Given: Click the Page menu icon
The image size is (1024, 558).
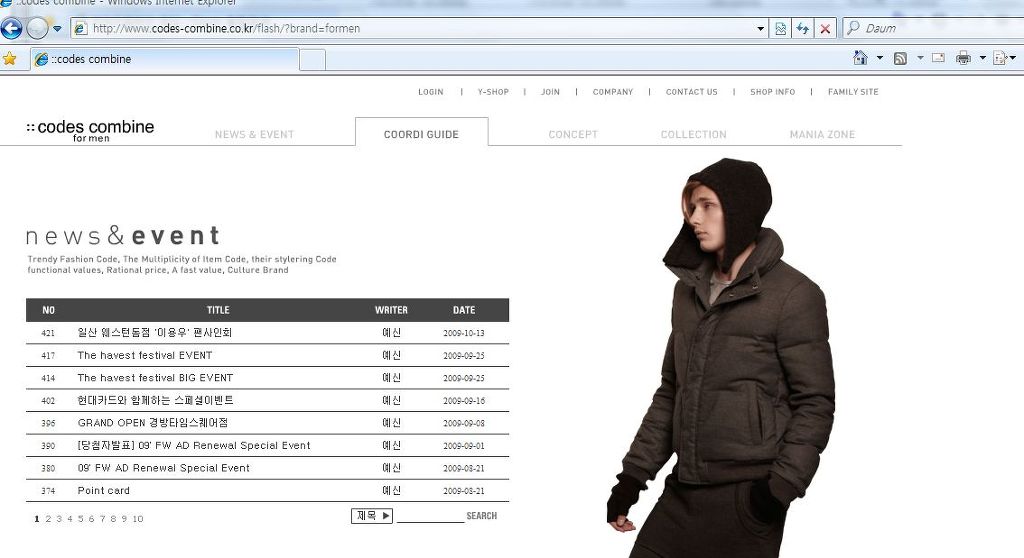Looking at the screenshot, I should (x=999, y=58).
